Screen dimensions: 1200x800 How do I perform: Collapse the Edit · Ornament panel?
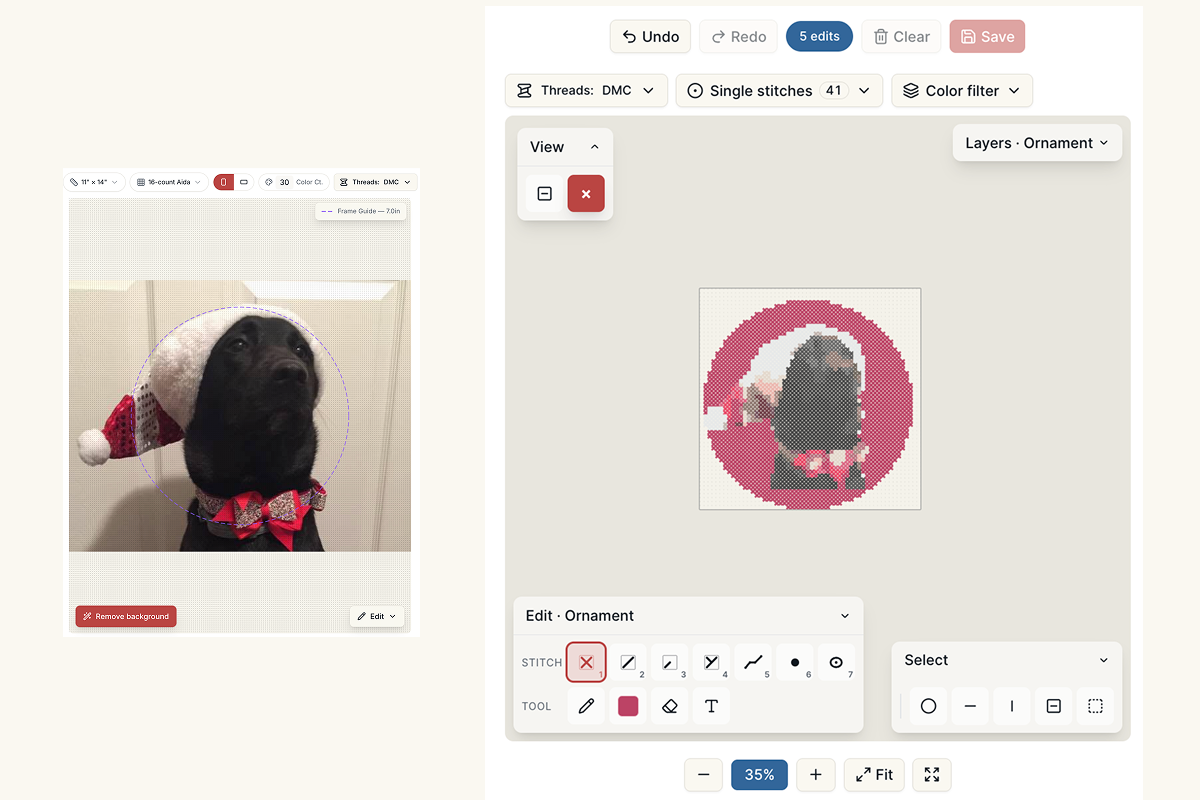(x=845, y=616)
